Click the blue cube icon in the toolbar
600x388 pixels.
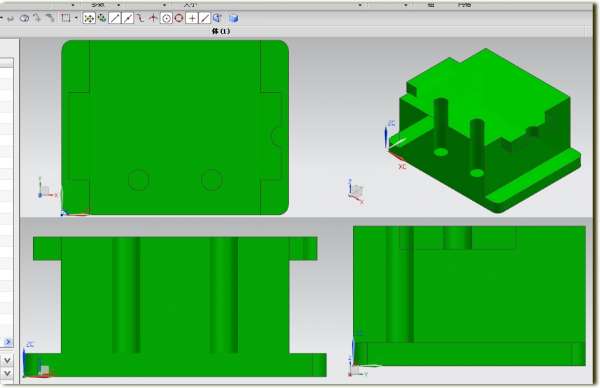pyautogui.click(x=234, y=18)
